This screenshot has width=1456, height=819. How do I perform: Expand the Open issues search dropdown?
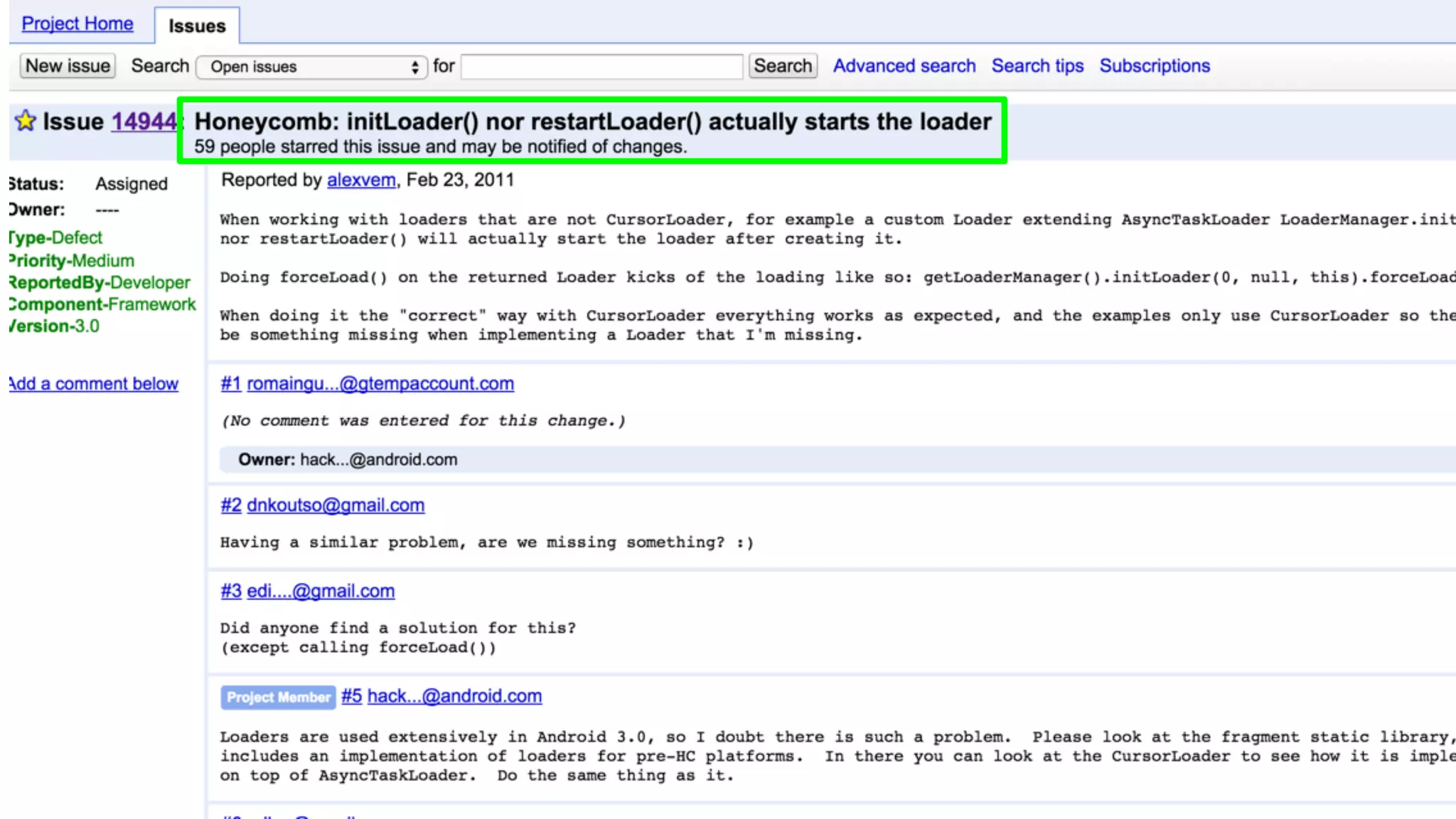click(x=312, y=67)
